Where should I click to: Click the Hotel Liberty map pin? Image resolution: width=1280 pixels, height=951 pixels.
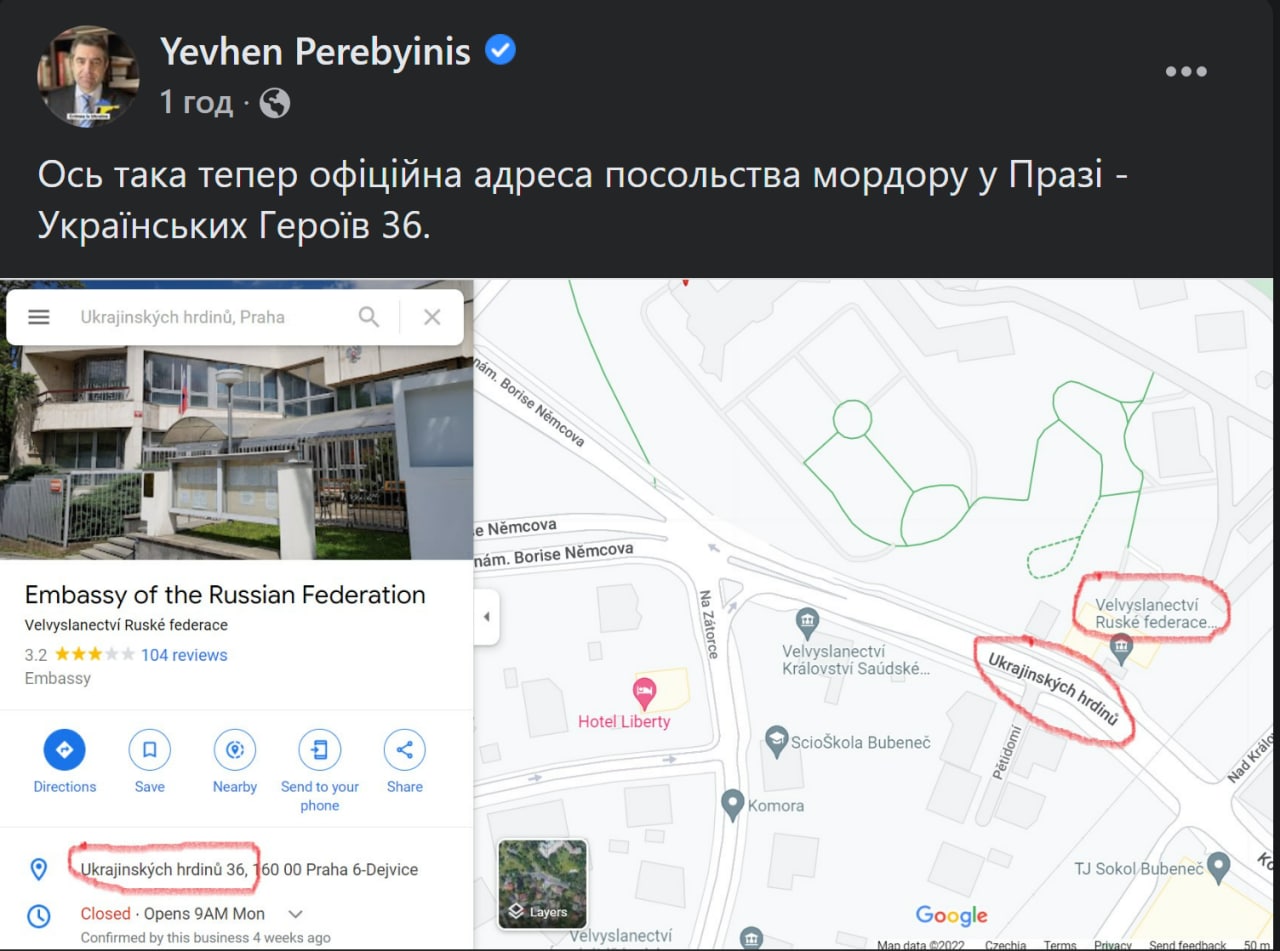[644, 690]
